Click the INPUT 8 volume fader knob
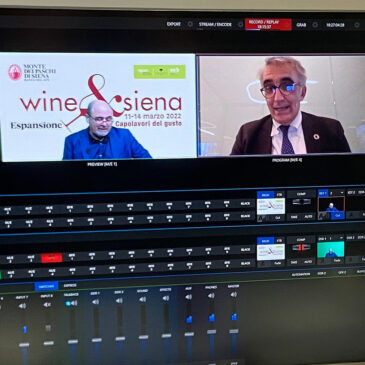This screenshot has width=365, height=365. (x=48, y=343)
